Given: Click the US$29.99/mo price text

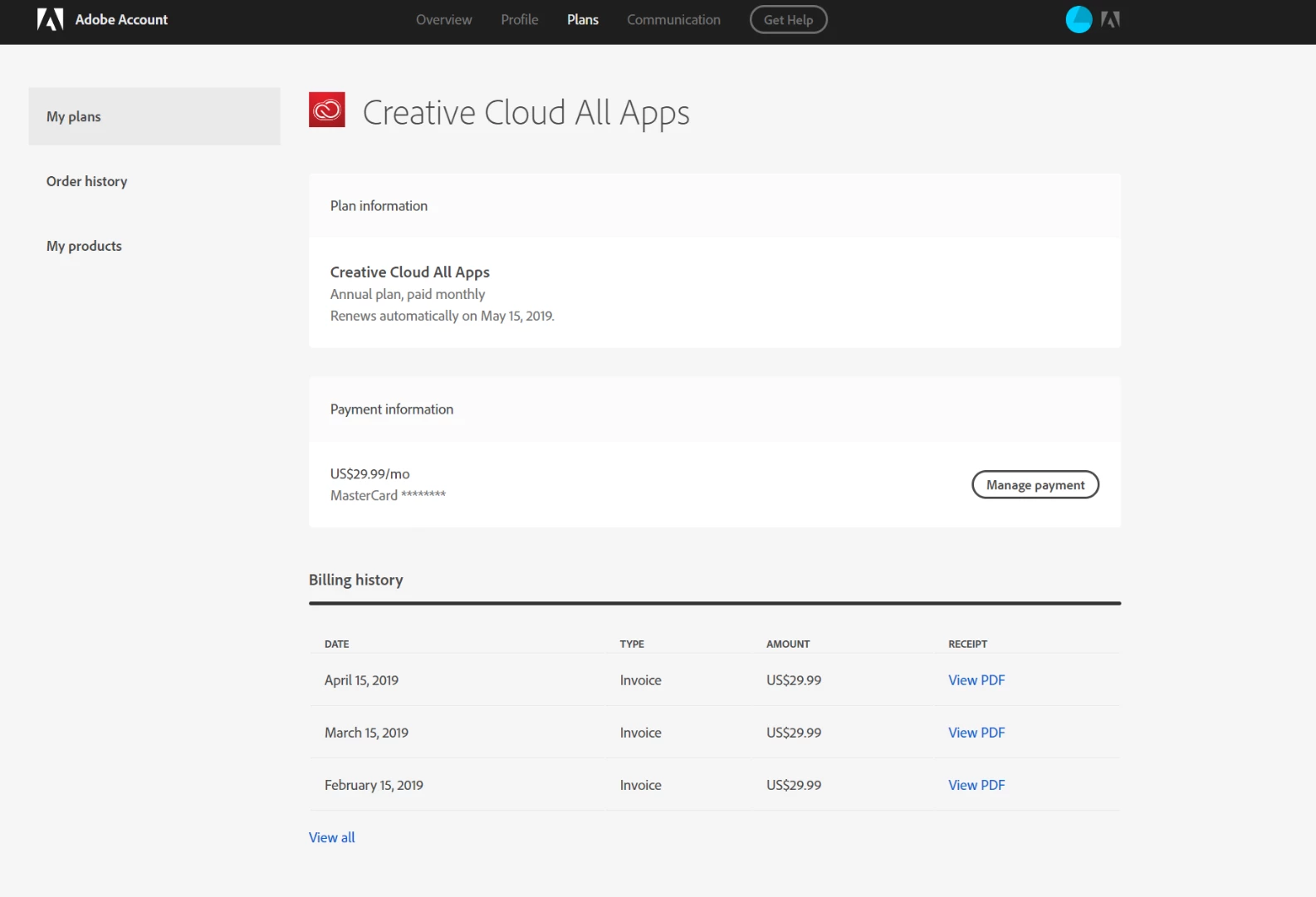Looking at the screenshot, I should (370, 473).
